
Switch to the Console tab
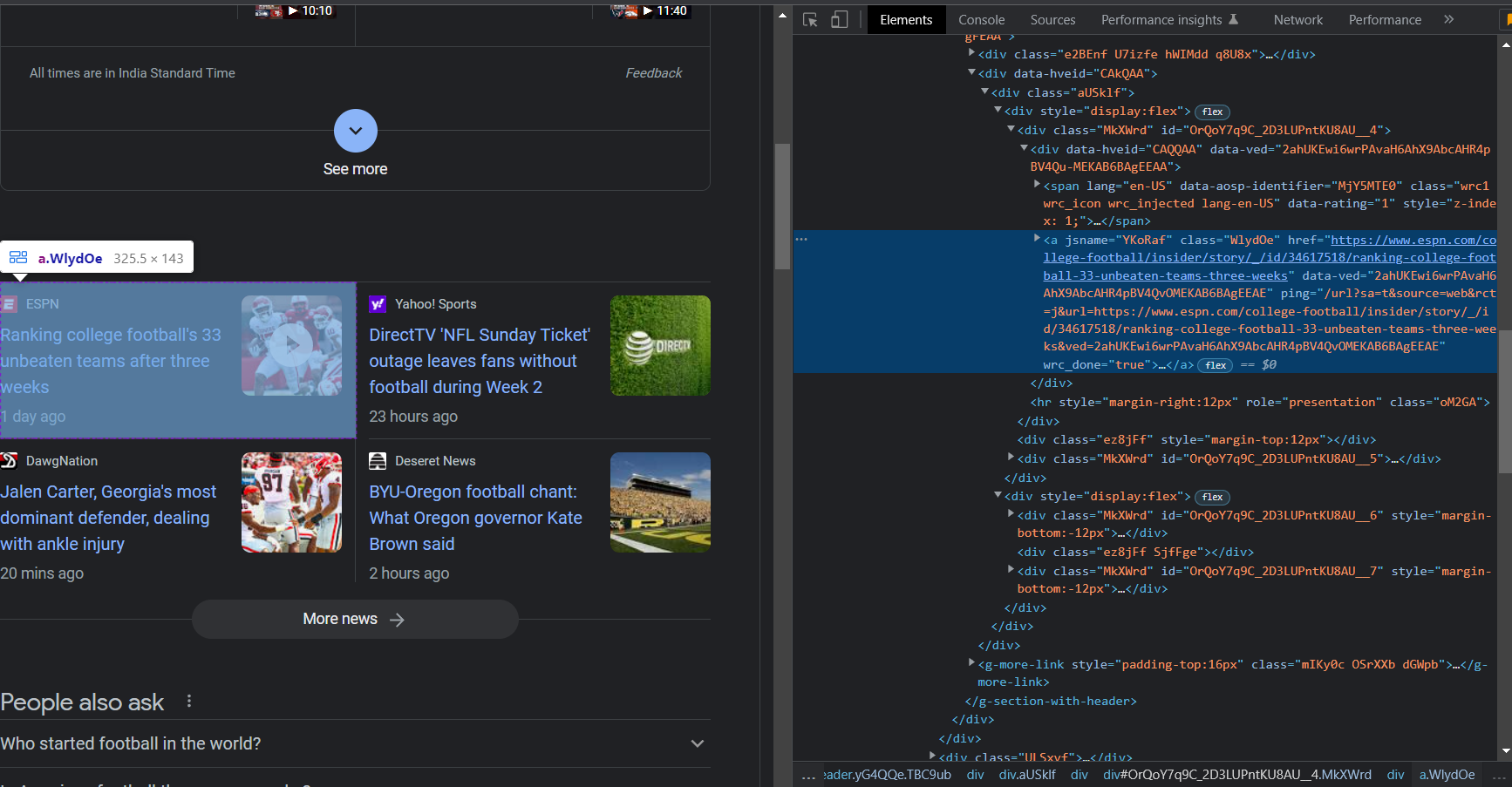click(981, 20)
